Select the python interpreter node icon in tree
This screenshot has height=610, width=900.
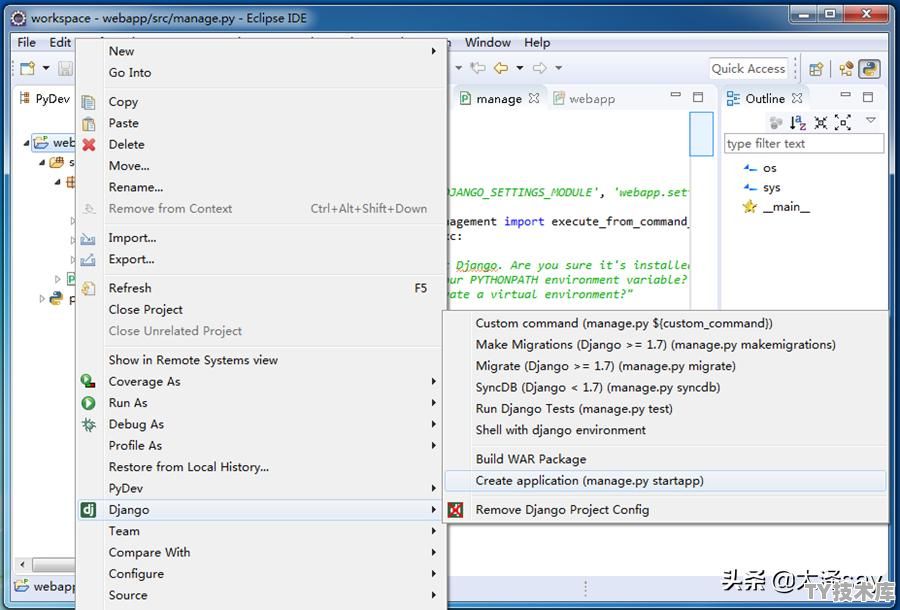point(56,298)
